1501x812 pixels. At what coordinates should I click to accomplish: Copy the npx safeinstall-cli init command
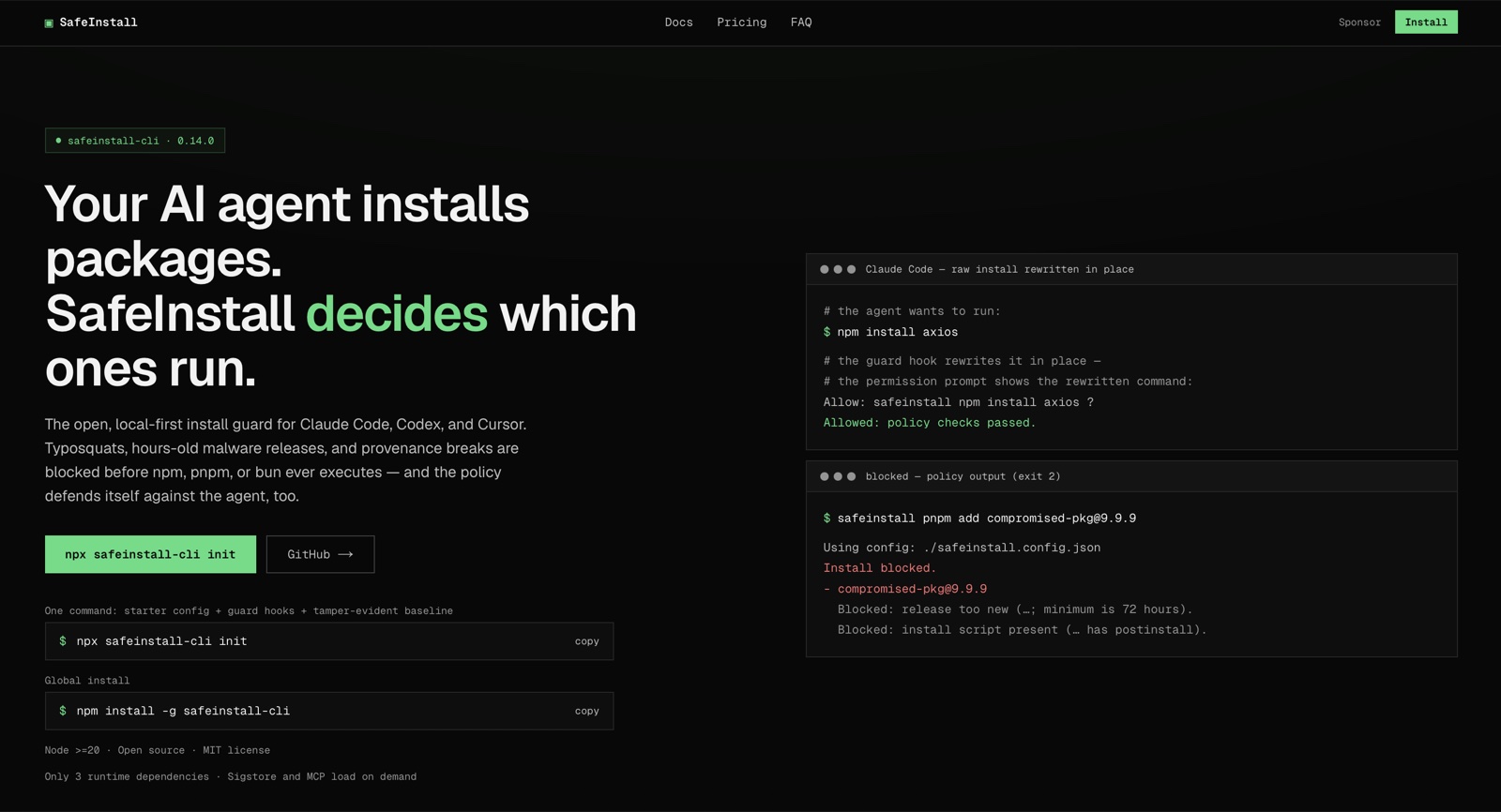(586, 641)
